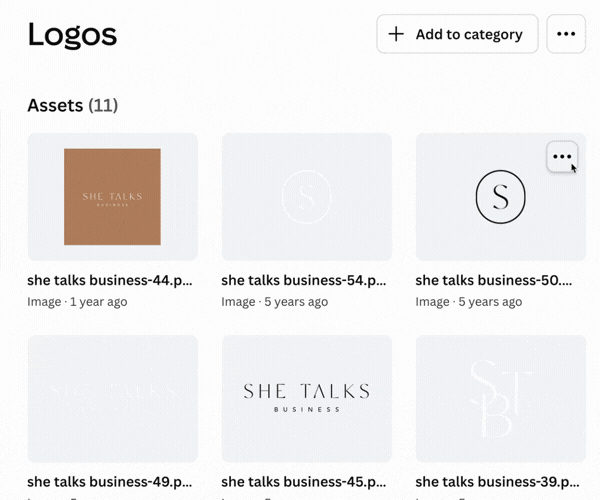The width and height of the screenshot is (600, 500).
Task: Click the file name she talks business-44
Action: 110,281
